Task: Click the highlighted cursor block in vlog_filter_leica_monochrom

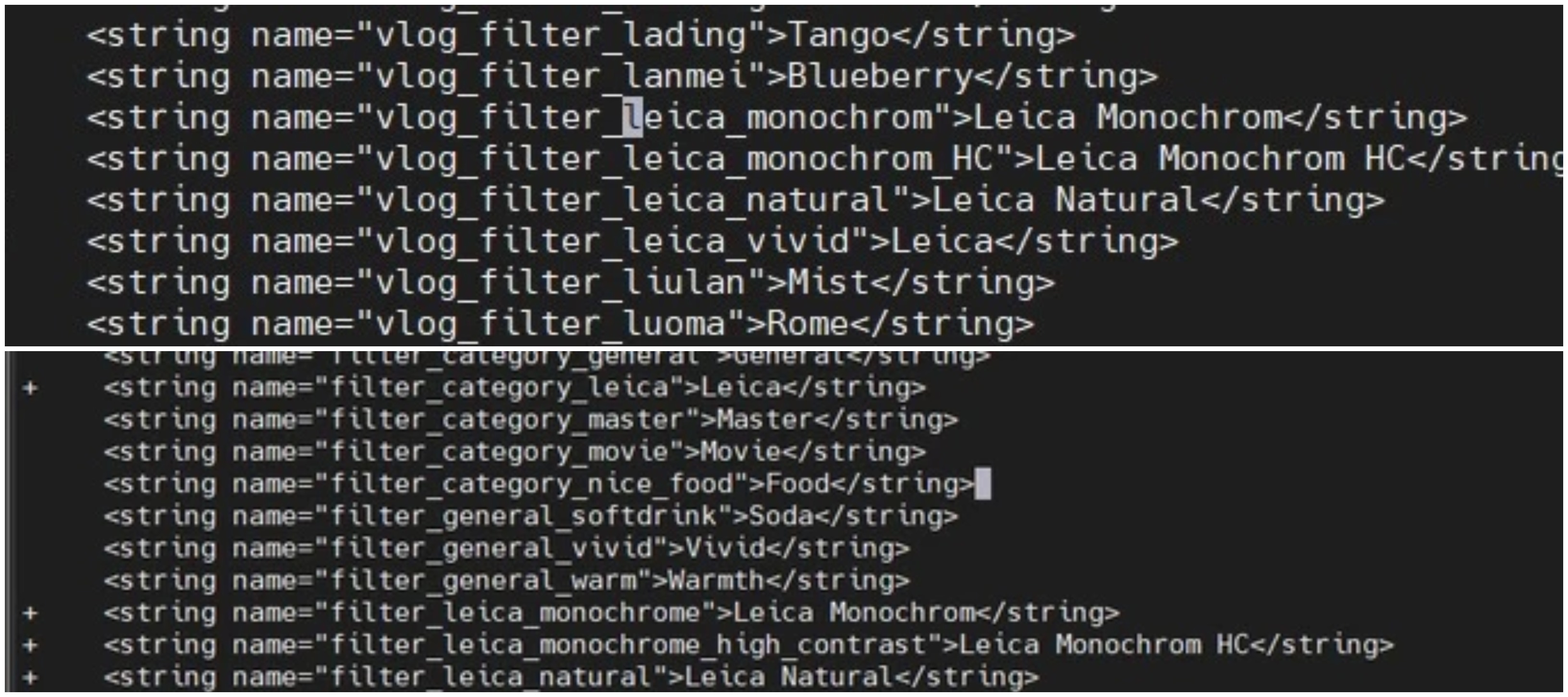Action: coord(632,118)
